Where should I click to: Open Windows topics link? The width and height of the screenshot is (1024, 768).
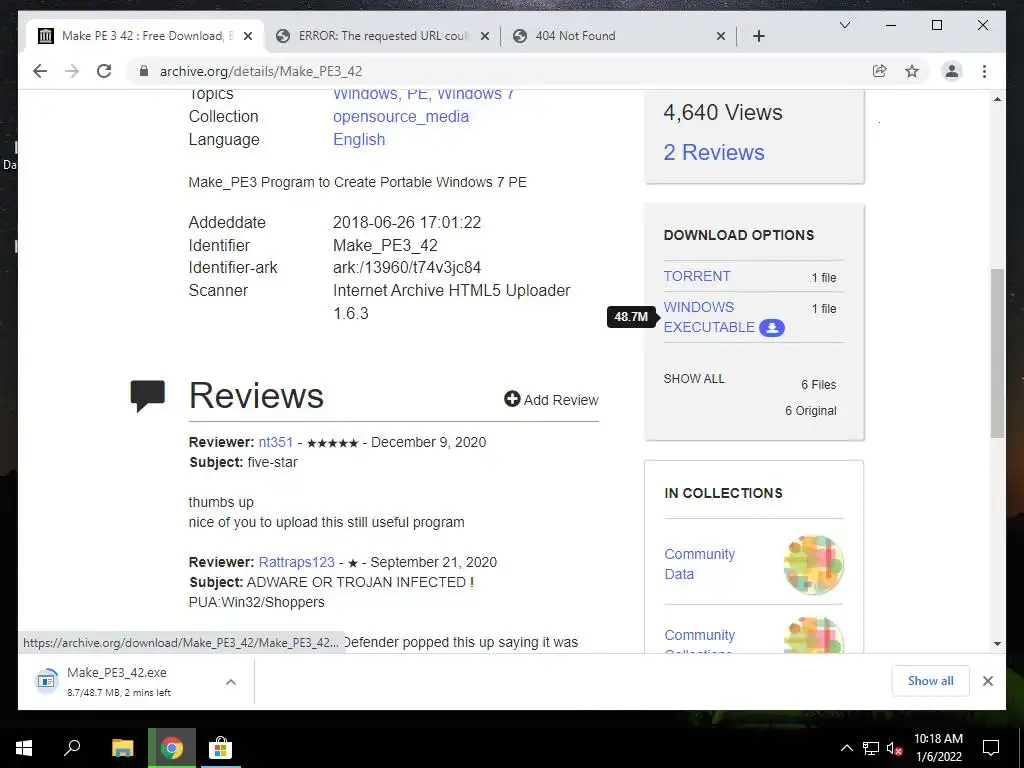coord(365,94)
